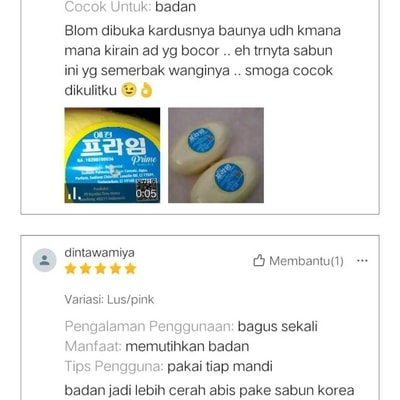Play the soap label video thumbnail
Image resolution: width=400 pixels, height=400 pixels.
click(112, 155)
